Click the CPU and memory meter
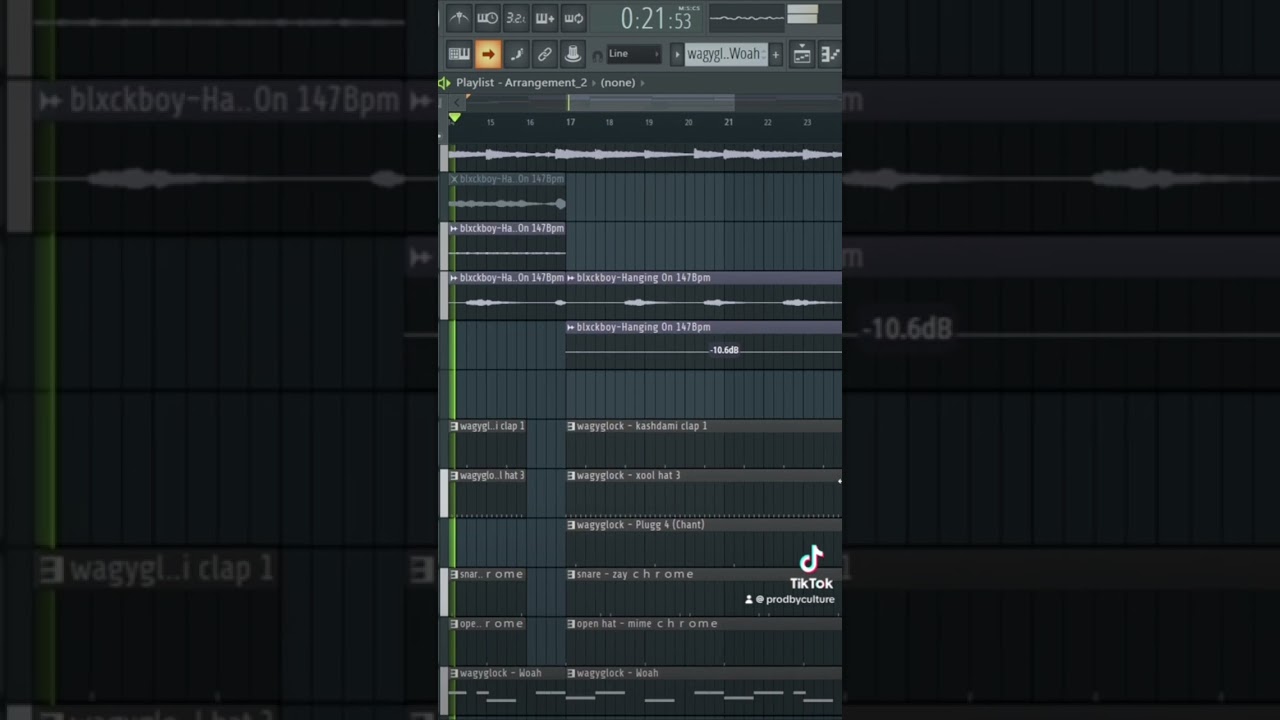Image resolution: width=1280 pixels, height=720 pixels. pos(803,14)
